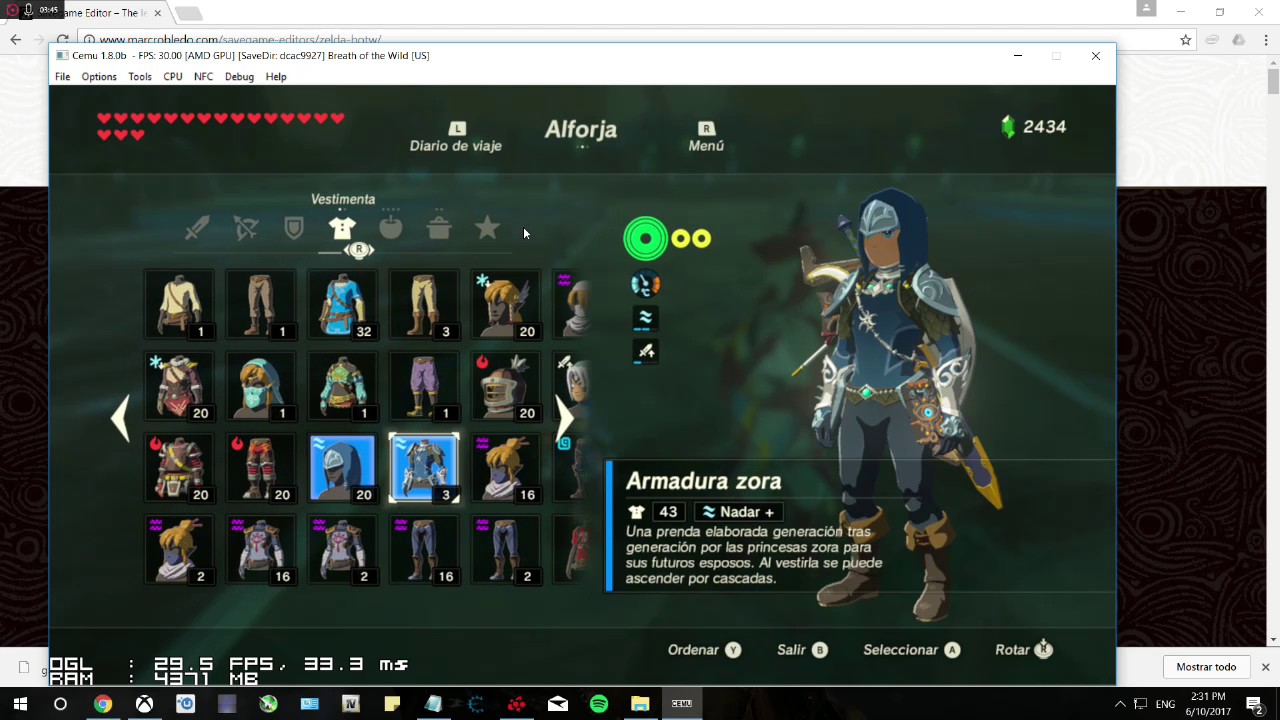
Task: Open the Cemu Tools menu
Action: tap(140, 77)
